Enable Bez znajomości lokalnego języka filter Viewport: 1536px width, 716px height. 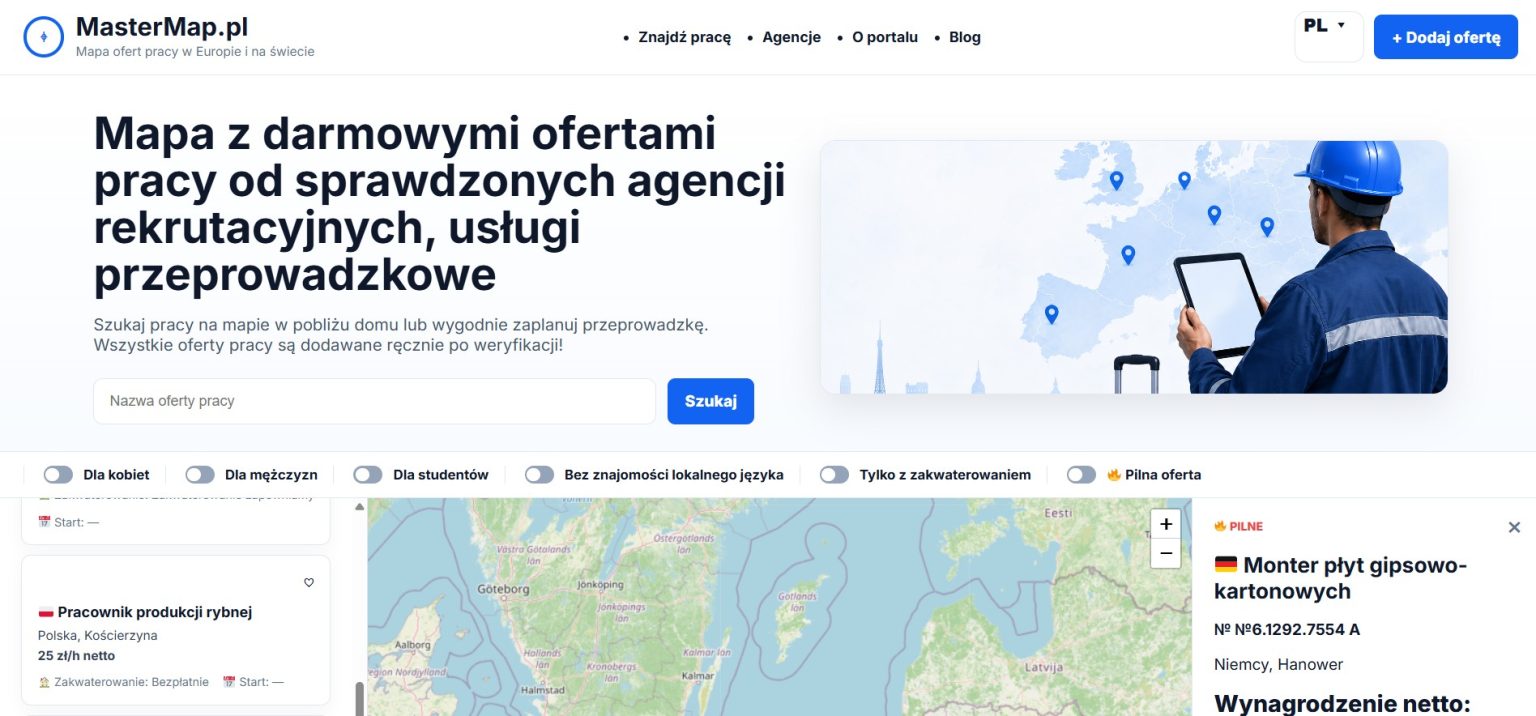540,475
